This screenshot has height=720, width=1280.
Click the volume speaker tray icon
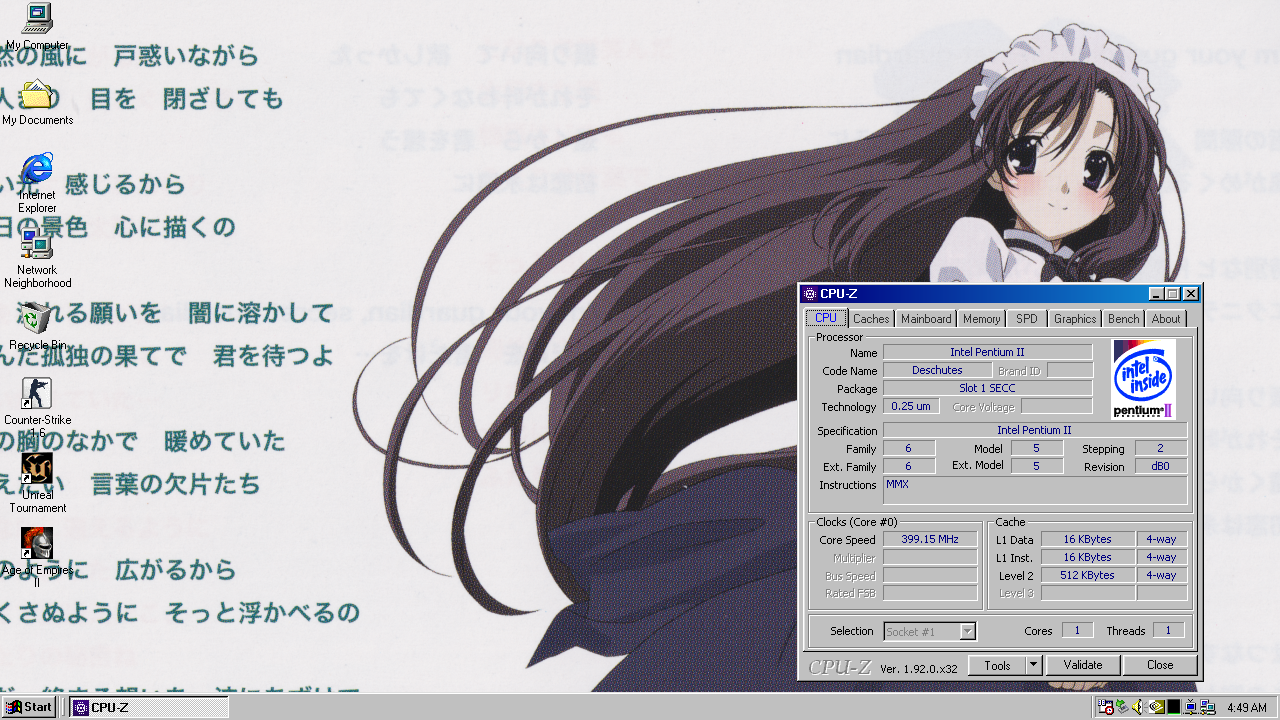(x=1139, y=707)
